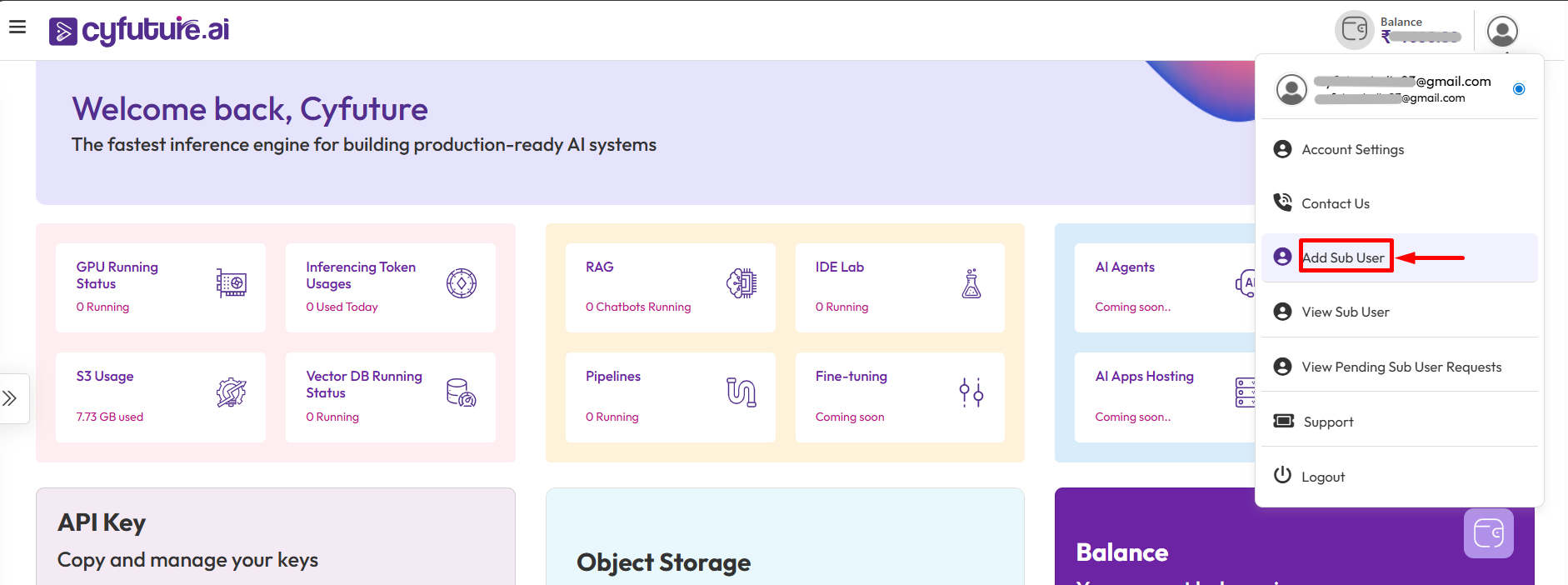Click the RAG chip brain icon

pyautogui.click(x=741, y=283)
